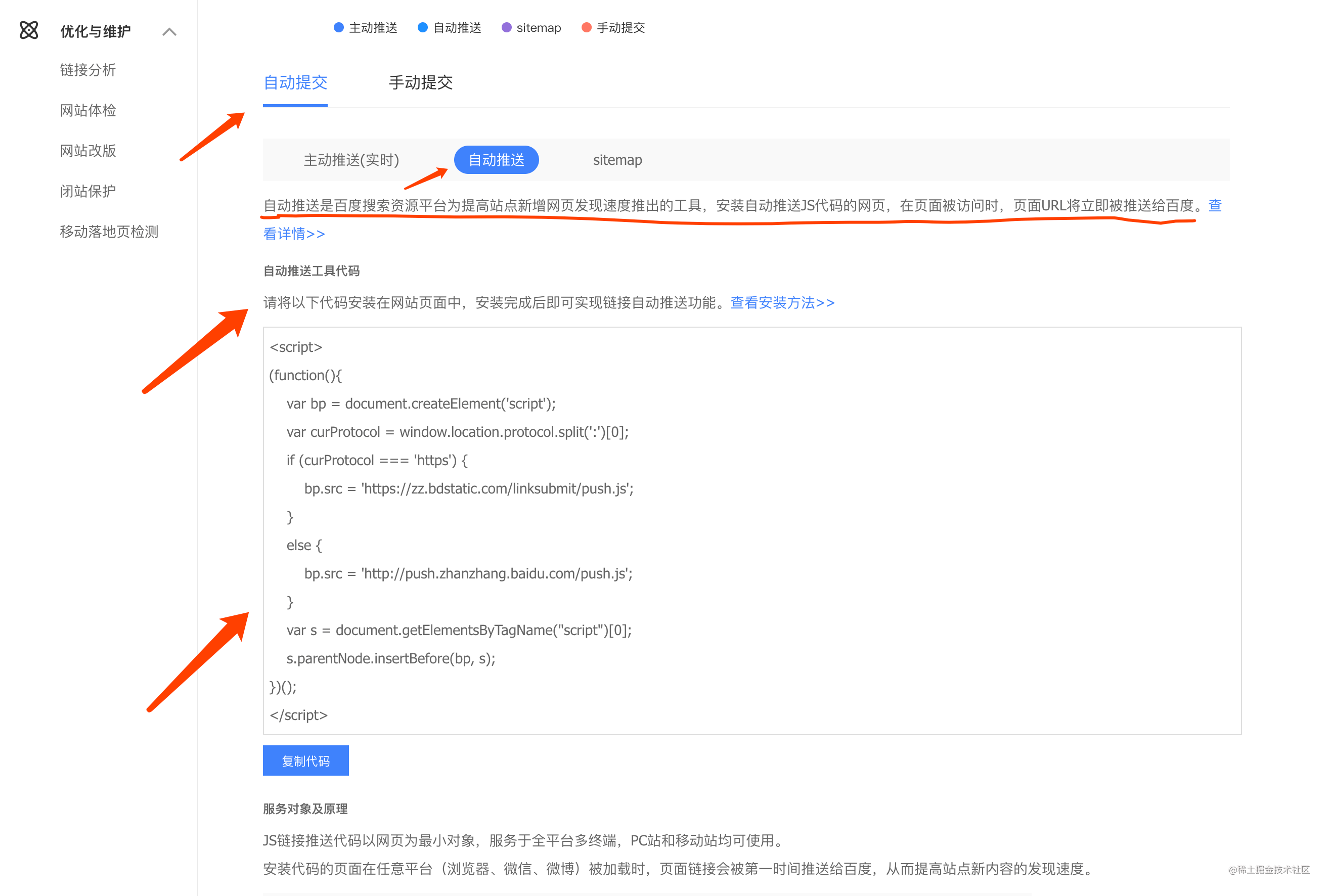Open the 查看安装方法>> link
1331x896 pixels.
(782, 302)
